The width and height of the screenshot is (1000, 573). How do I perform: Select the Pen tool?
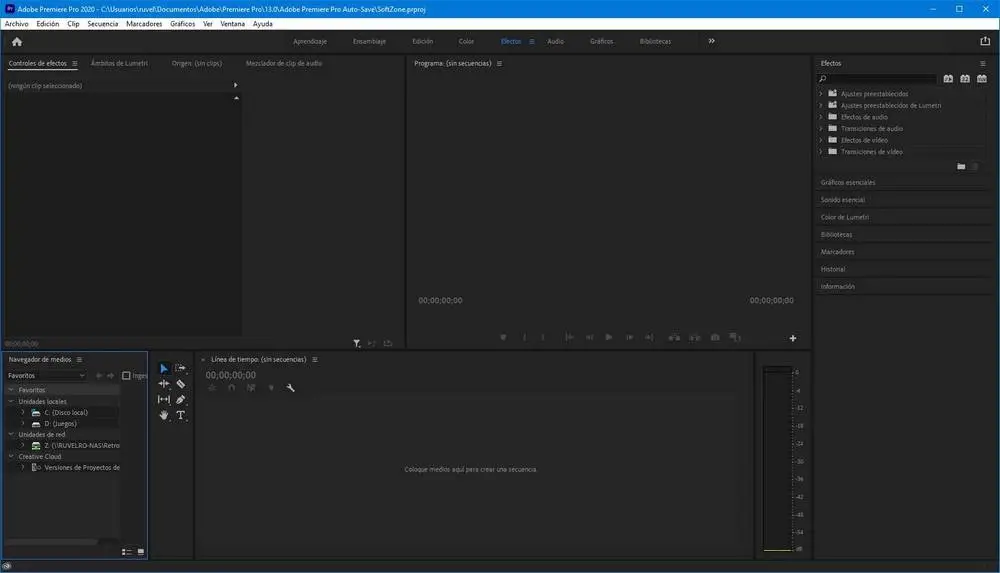(x=180, y=399)
